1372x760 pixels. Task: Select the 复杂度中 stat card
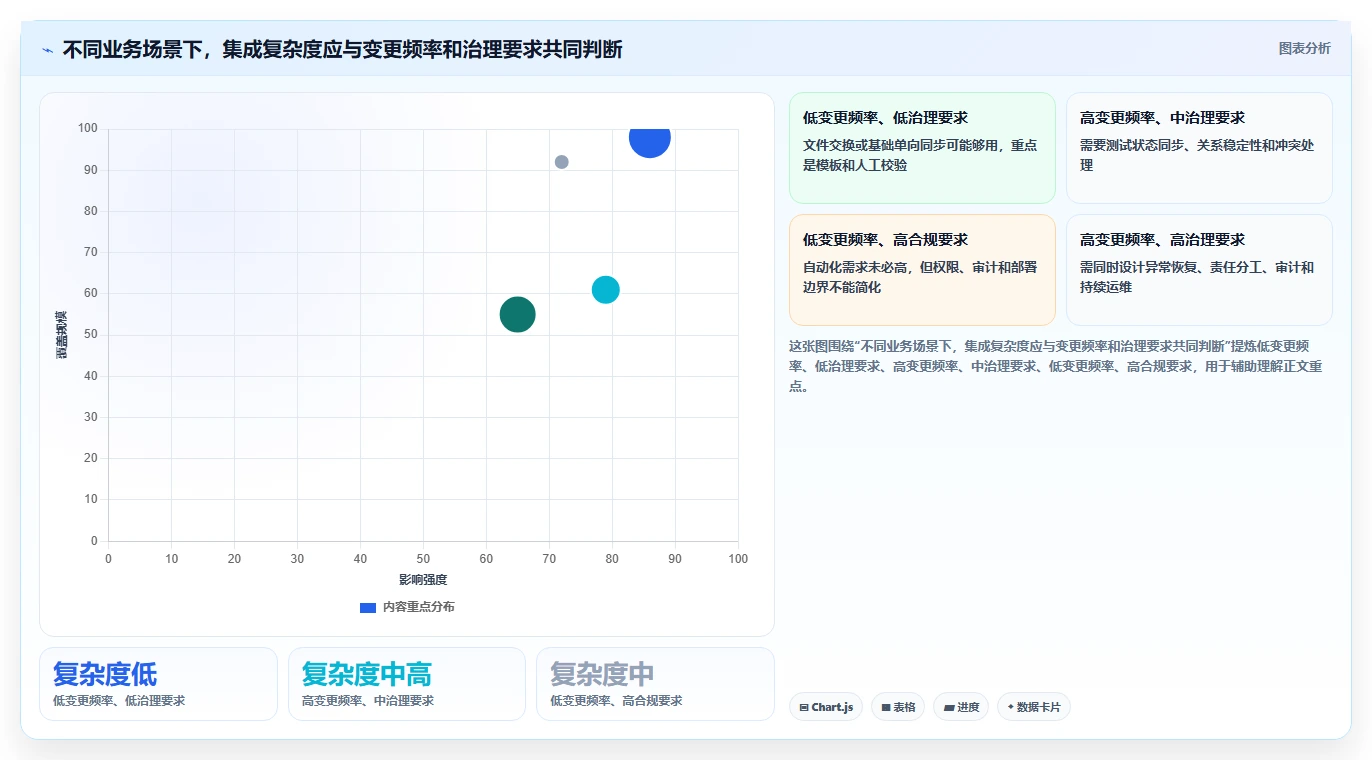coord(655,684)
